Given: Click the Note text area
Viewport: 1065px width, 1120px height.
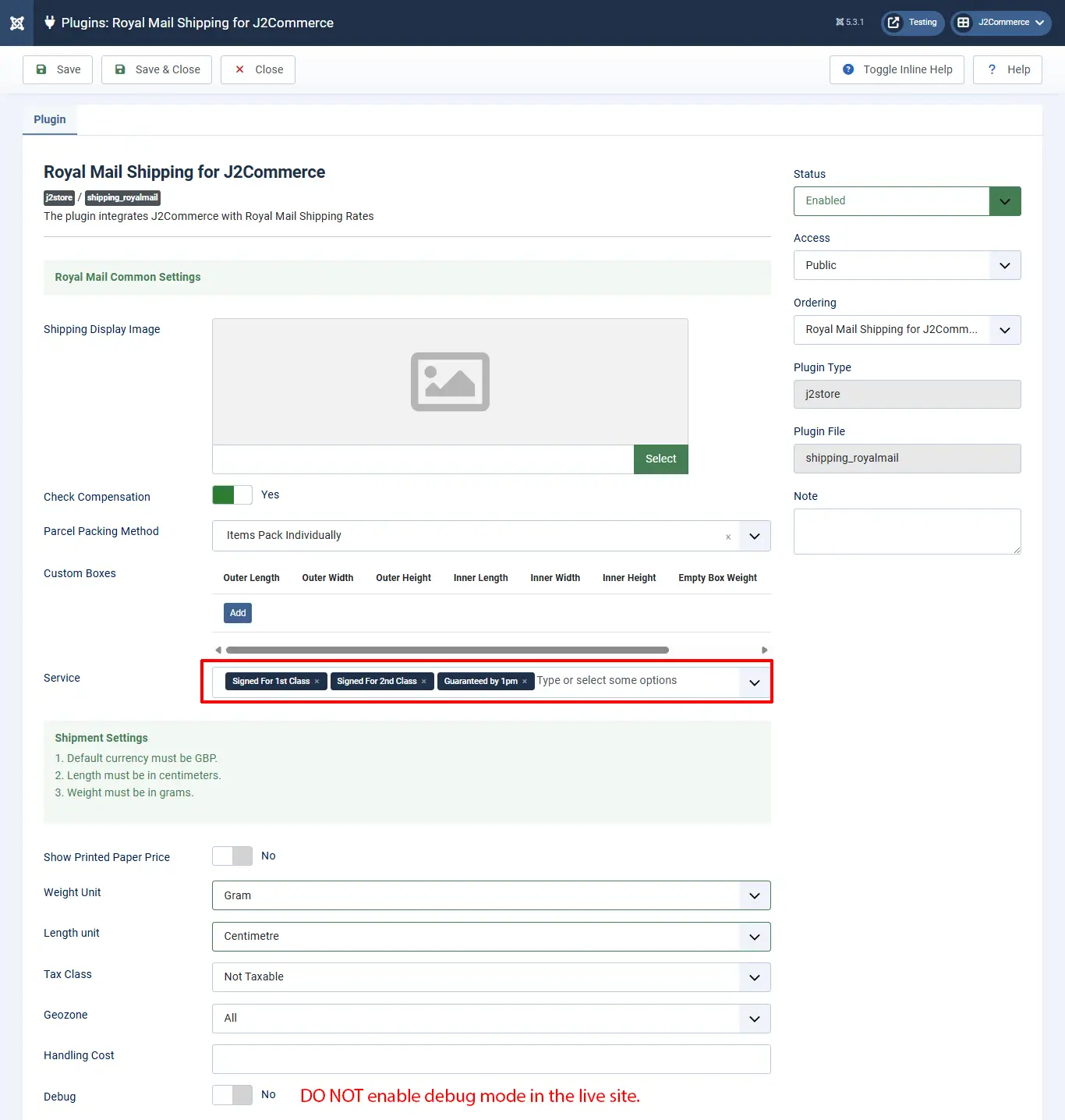Looking at the screenshot, I should [x=908, y=532].
